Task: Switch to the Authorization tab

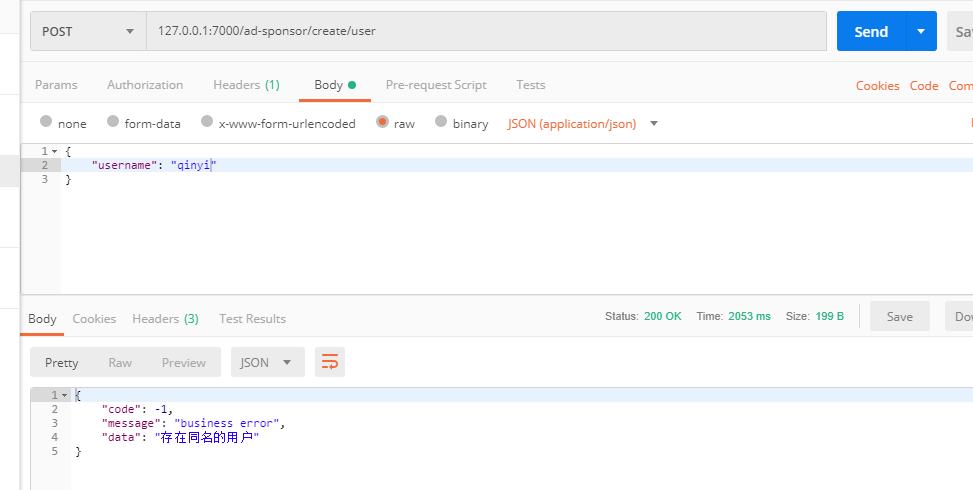Action: click(x=145, y=85)
